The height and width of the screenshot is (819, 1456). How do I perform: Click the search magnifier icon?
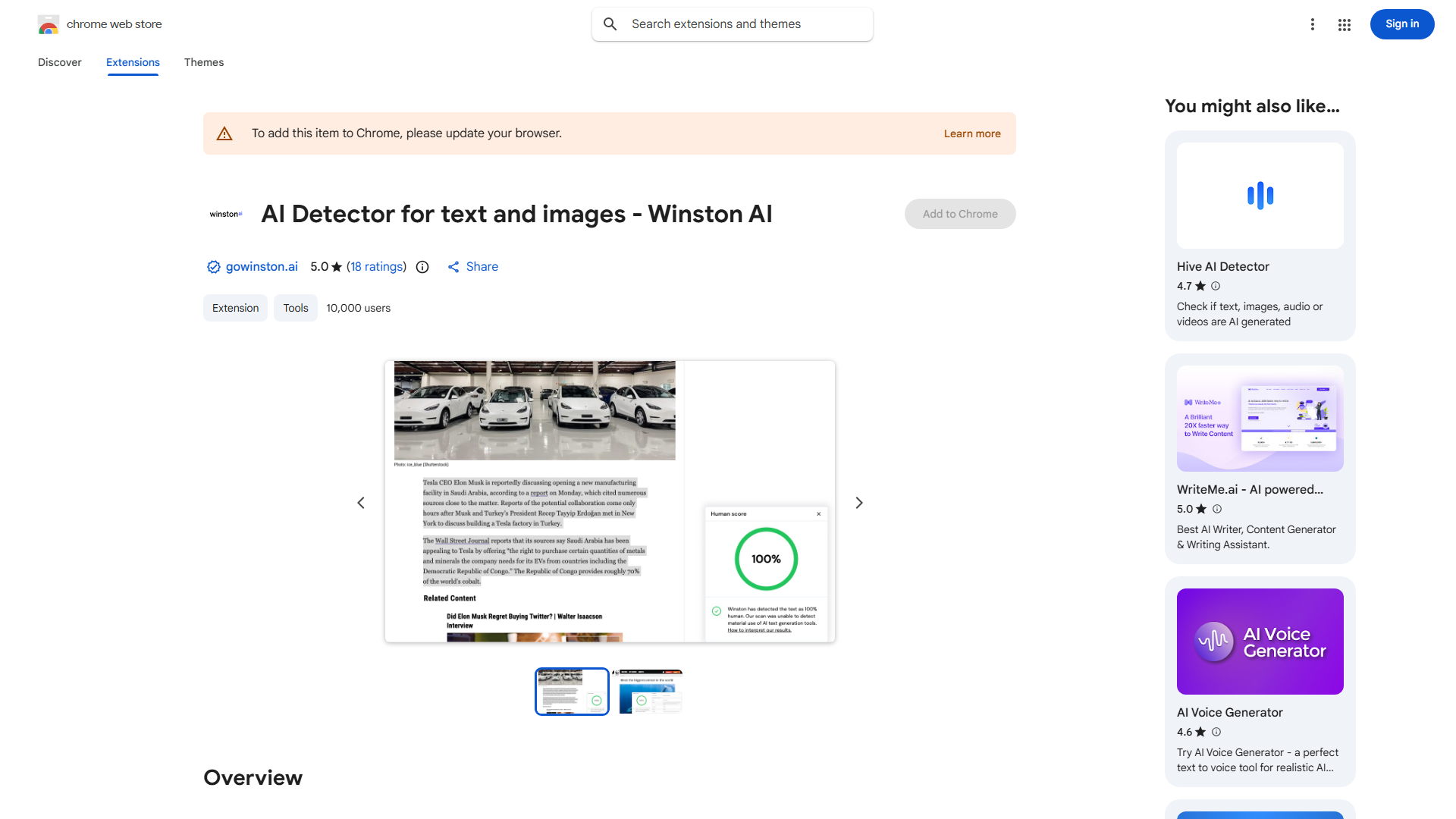click(610, 24)
